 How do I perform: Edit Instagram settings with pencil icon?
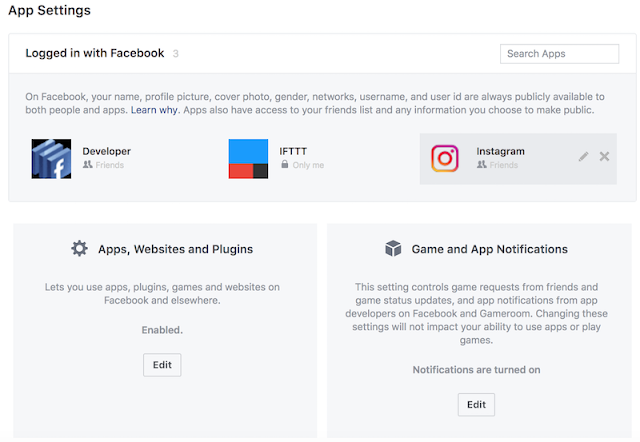point(583,156)
